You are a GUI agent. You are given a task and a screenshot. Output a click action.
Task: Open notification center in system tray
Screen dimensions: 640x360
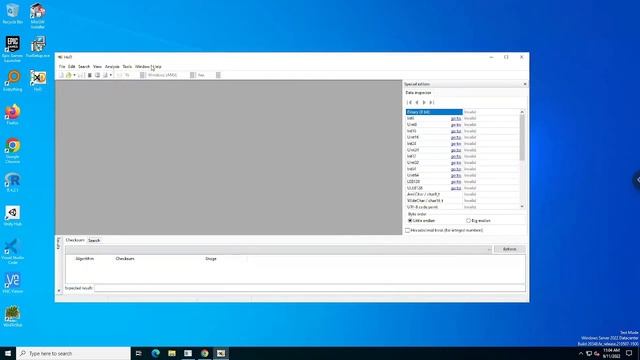coord(629,353)
